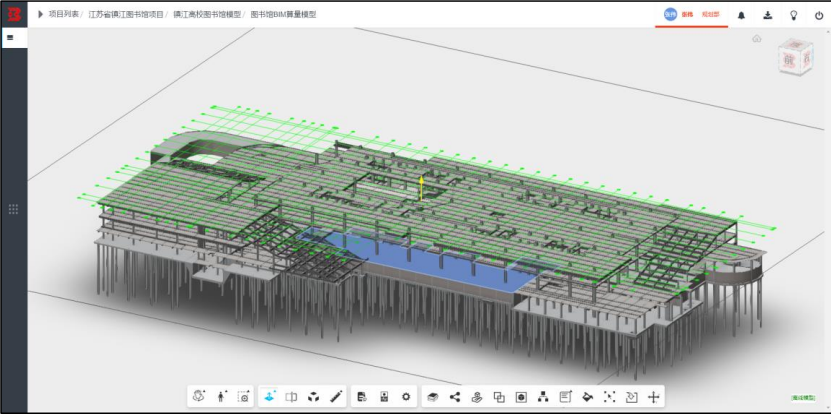Image resolution: width=831 pixels, height=414 pixels.
Task: Select the zoom-window marquee tool
Action: point(243,396)
